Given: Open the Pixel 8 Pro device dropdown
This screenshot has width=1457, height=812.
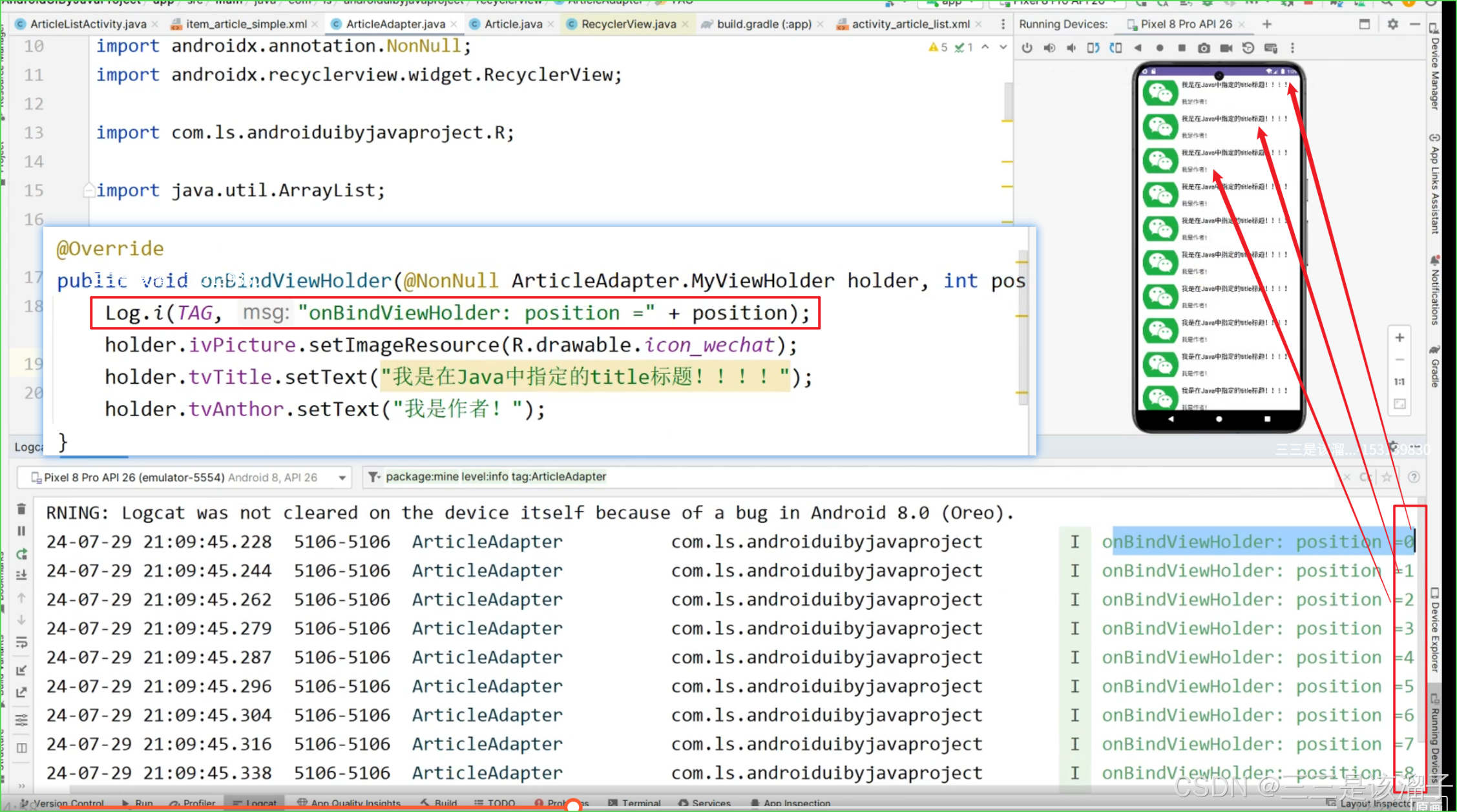Looking at the screenshot, I should point(184,477).
